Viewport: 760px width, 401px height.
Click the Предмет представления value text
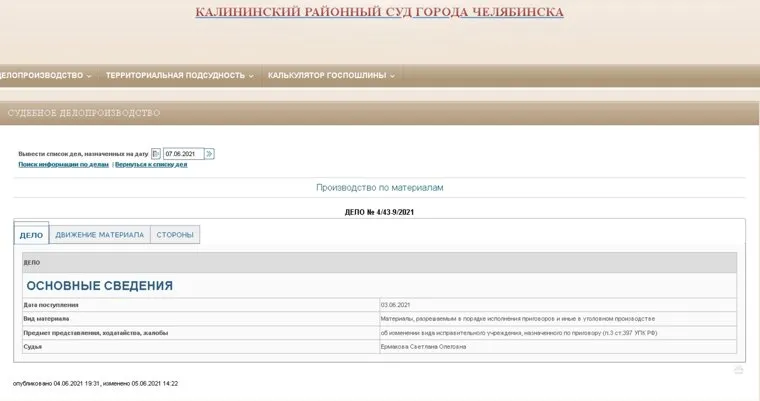(517, 332)
